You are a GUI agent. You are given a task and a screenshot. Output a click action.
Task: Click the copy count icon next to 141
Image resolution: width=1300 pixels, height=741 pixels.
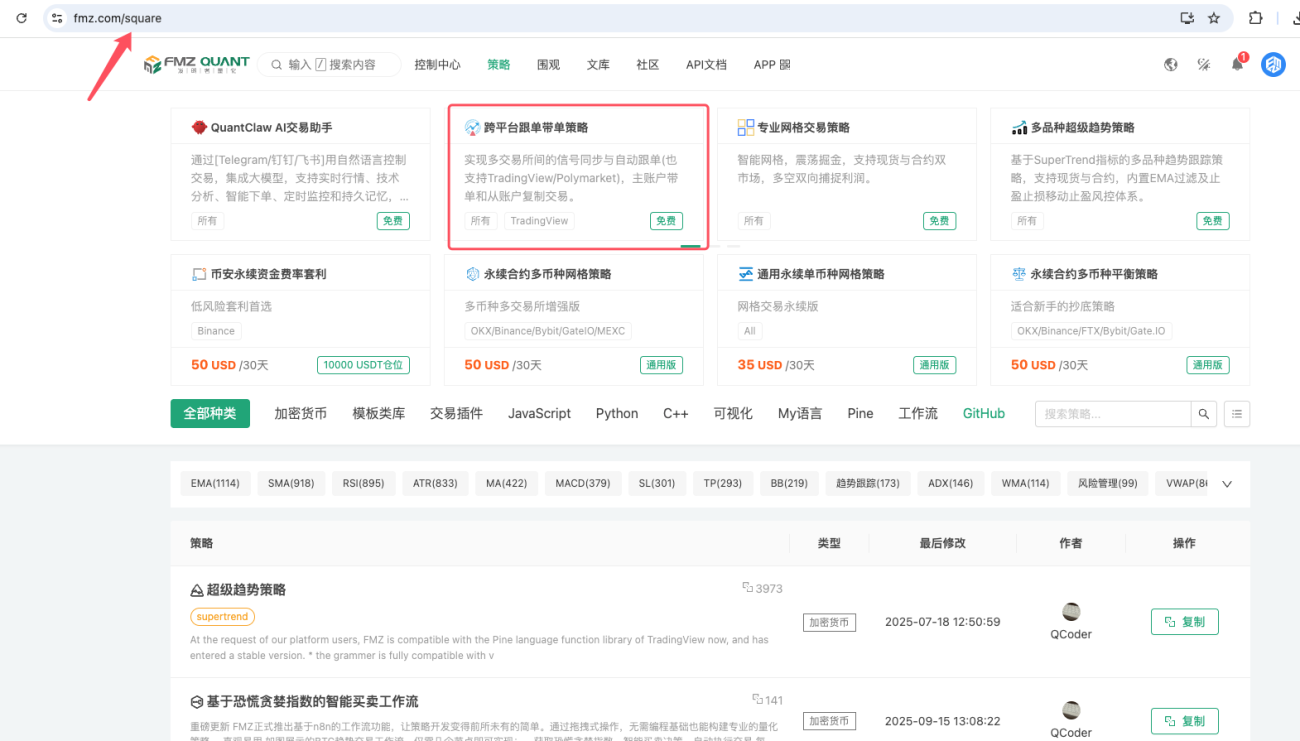pos(757,699)
